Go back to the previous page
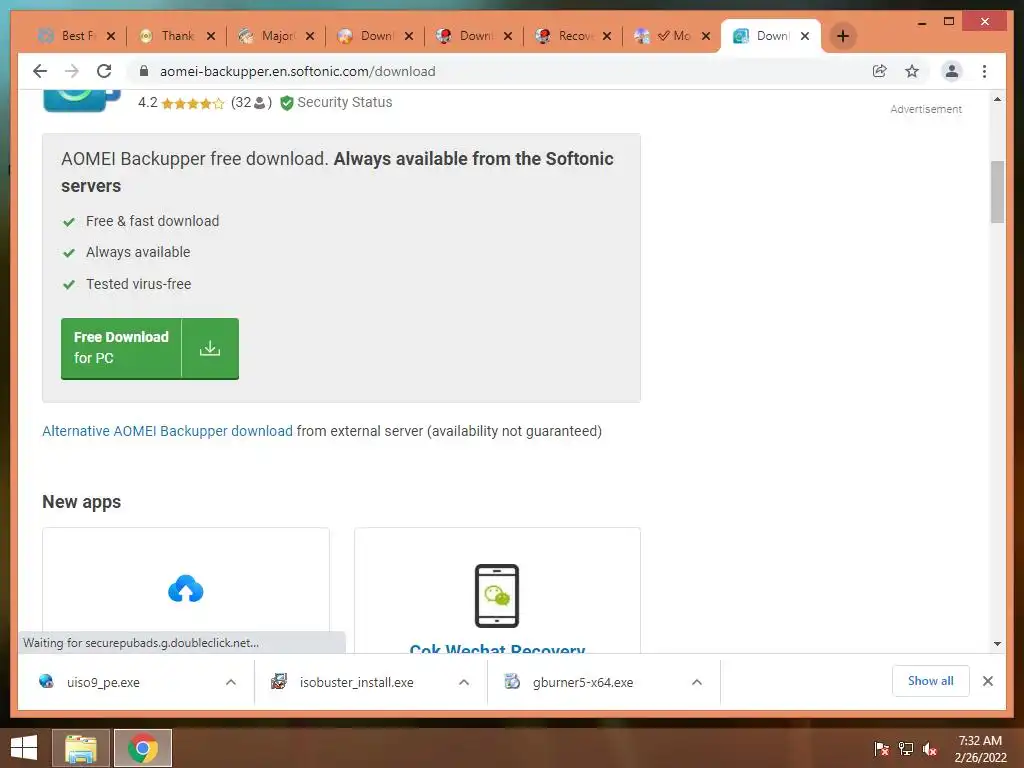The width and height of the screenshot is (1024, 768). coord(40,71)
